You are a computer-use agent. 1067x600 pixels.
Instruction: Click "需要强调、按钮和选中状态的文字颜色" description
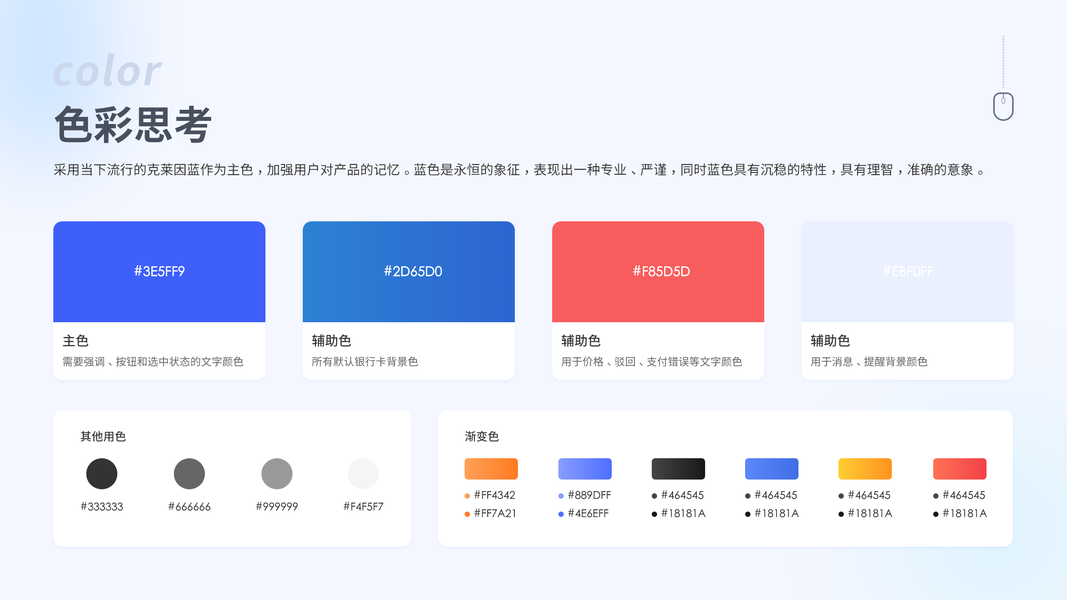pyautogui.click(x=152, y=362)
